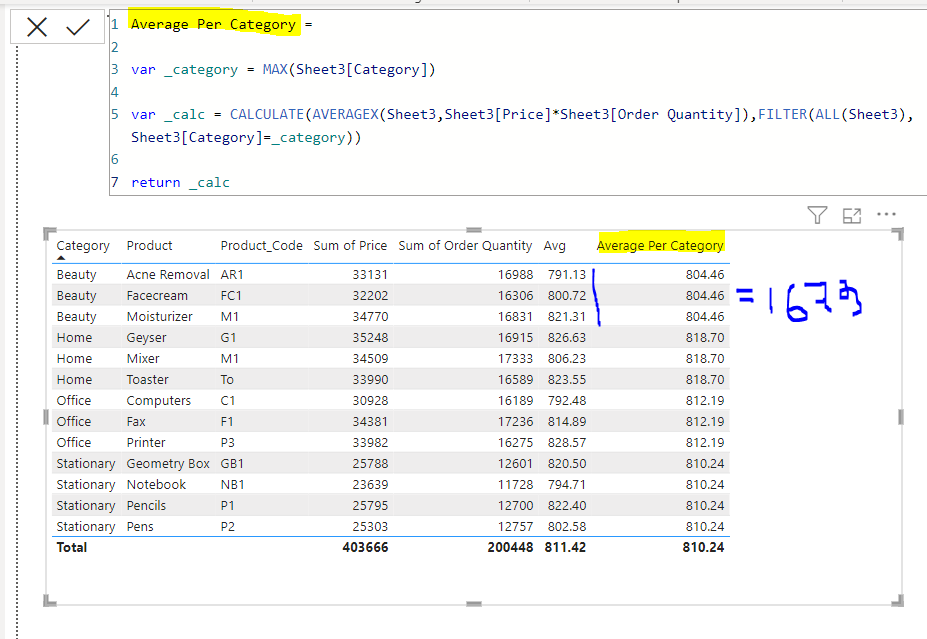This screenshot has height=639, width=927.
Task: Click formula line 1 measure name
Action: click(x=213, y=24)
